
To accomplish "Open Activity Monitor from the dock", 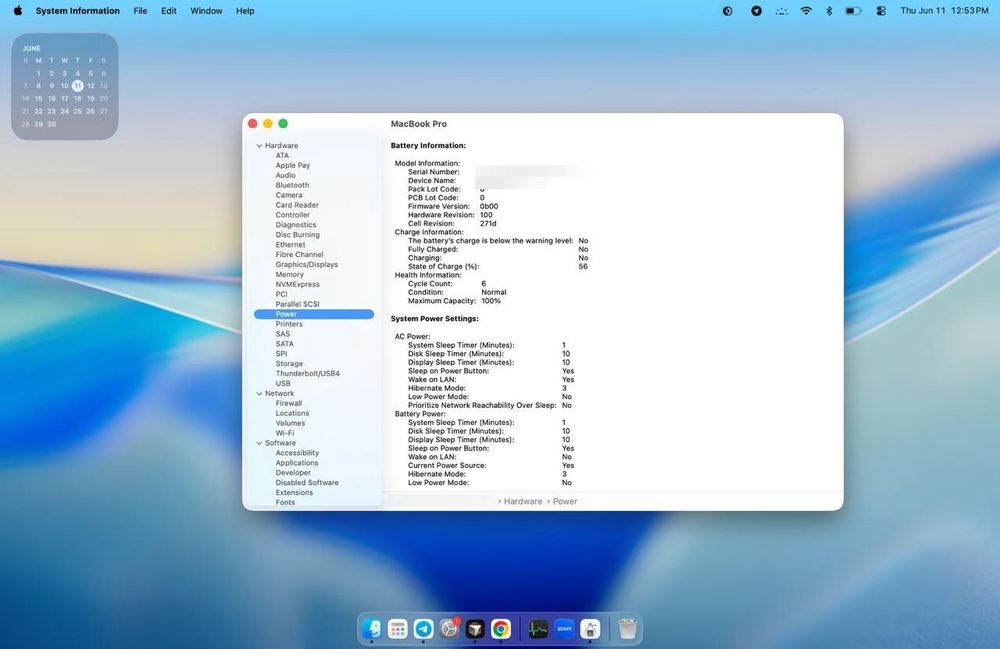I will click(x=538, y=629).
